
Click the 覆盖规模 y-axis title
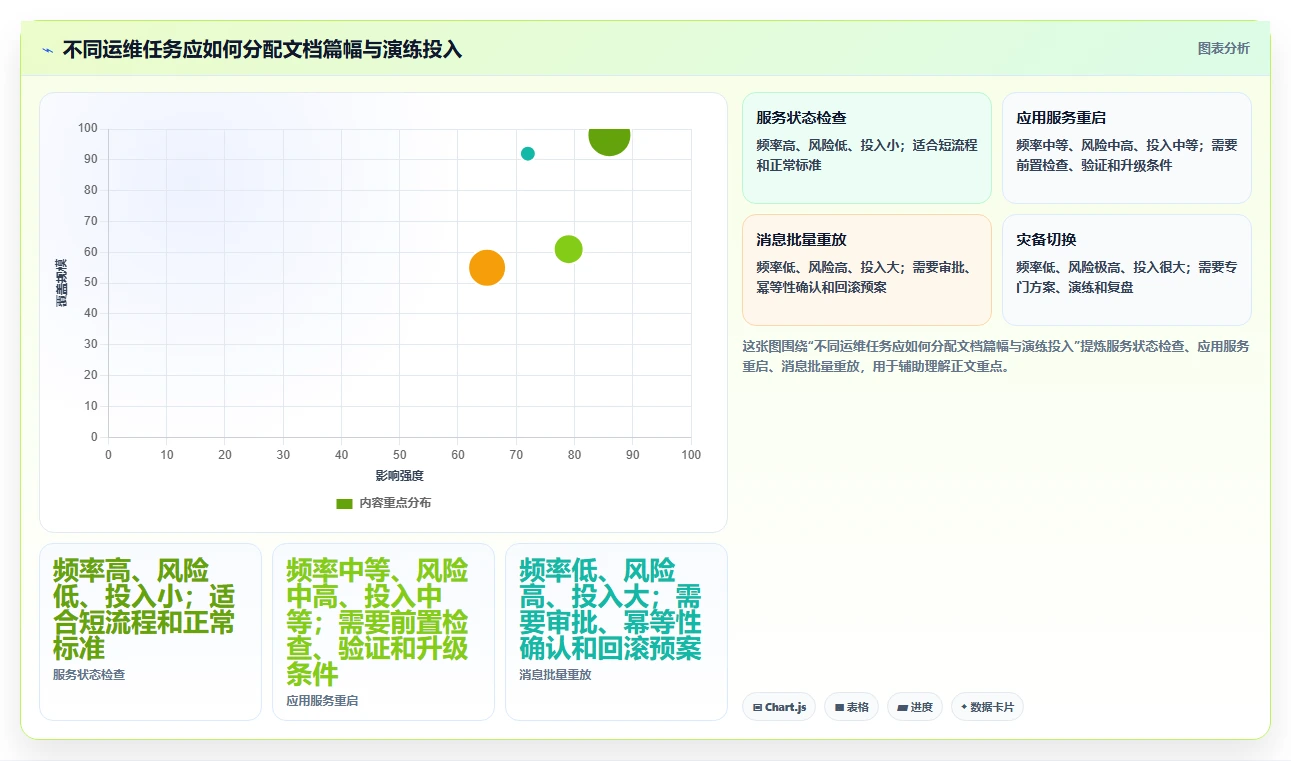[x=62, y=282]
